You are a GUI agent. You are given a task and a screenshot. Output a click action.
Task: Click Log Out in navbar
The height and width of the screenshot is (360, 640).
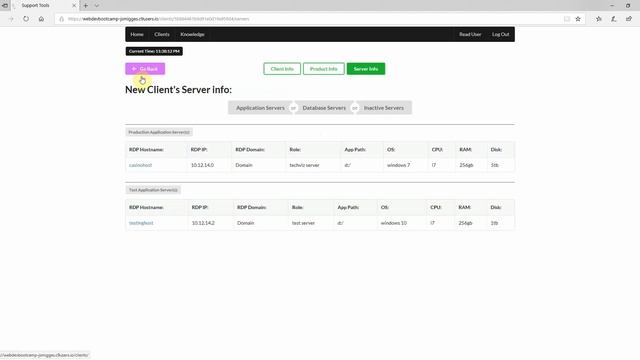click(x=500, y=34)
